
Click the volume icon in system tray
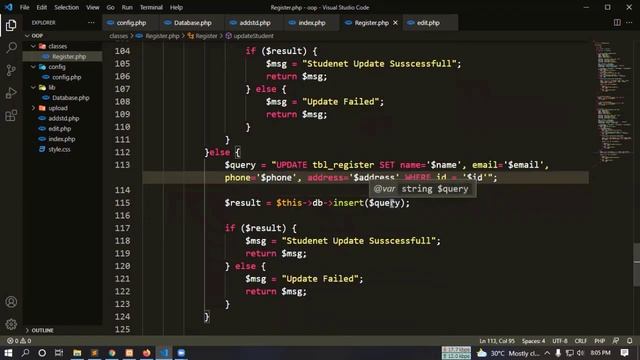[580, 353]
